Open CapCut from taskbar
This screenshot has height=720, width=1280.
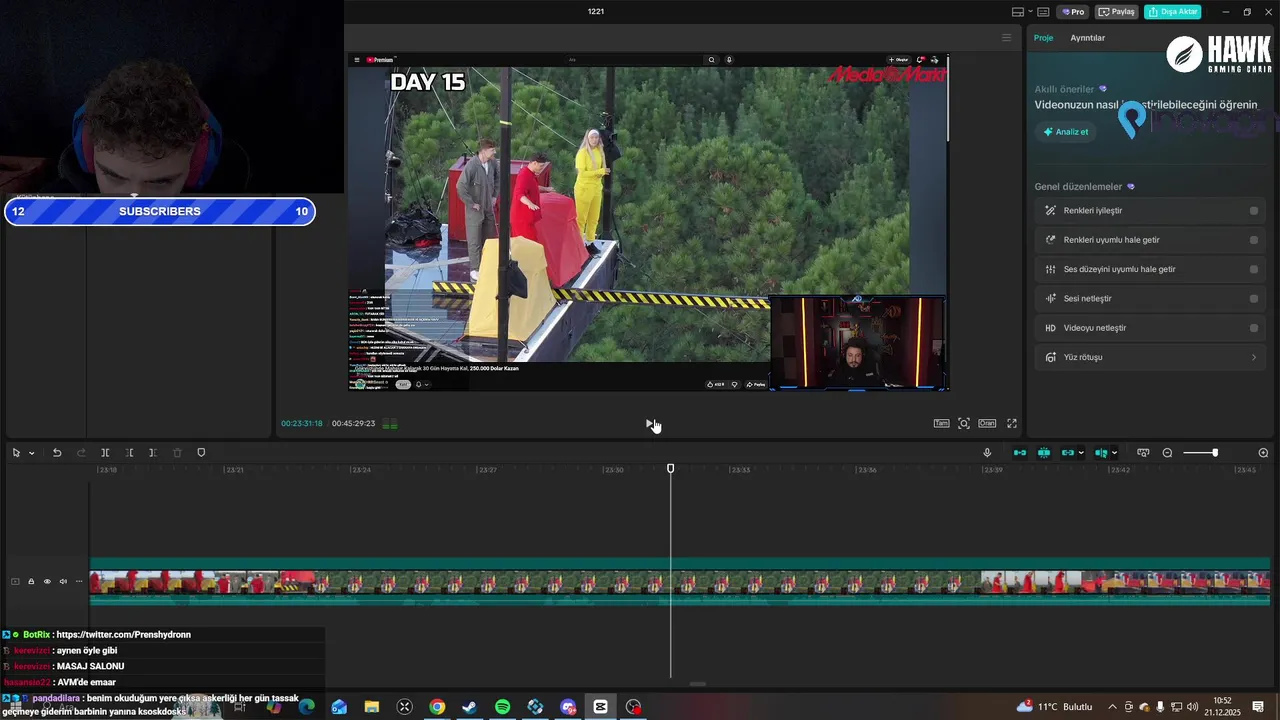click(x=600, y=707)
